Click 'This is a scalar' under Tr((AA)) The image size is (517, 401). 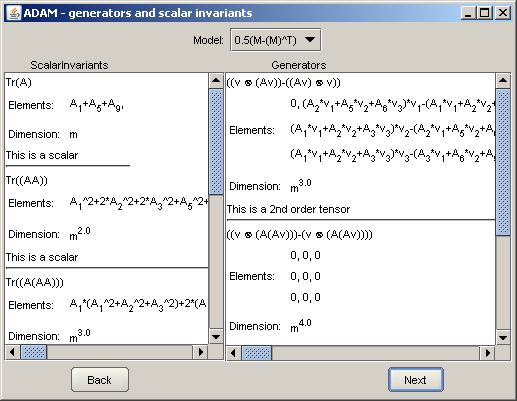click(x=42, y=257)
